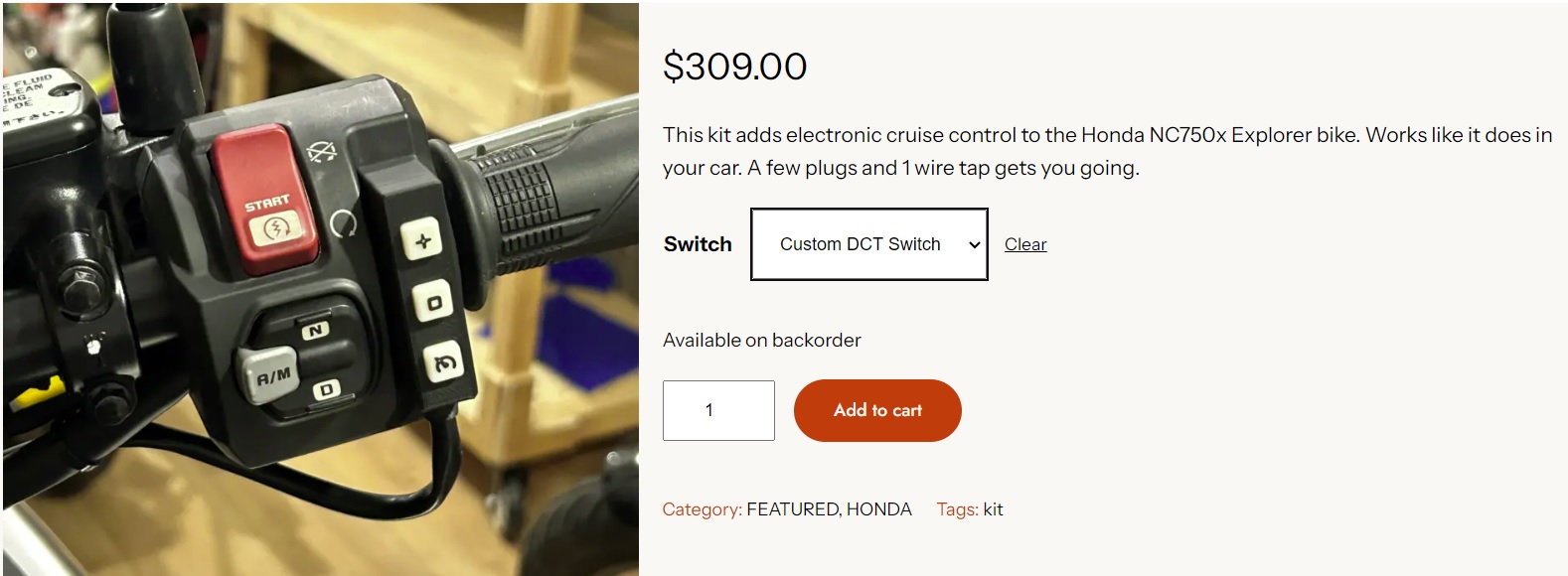Click the resume arrow button on cruise switch
1568x576 pixels.
point(445,363)
